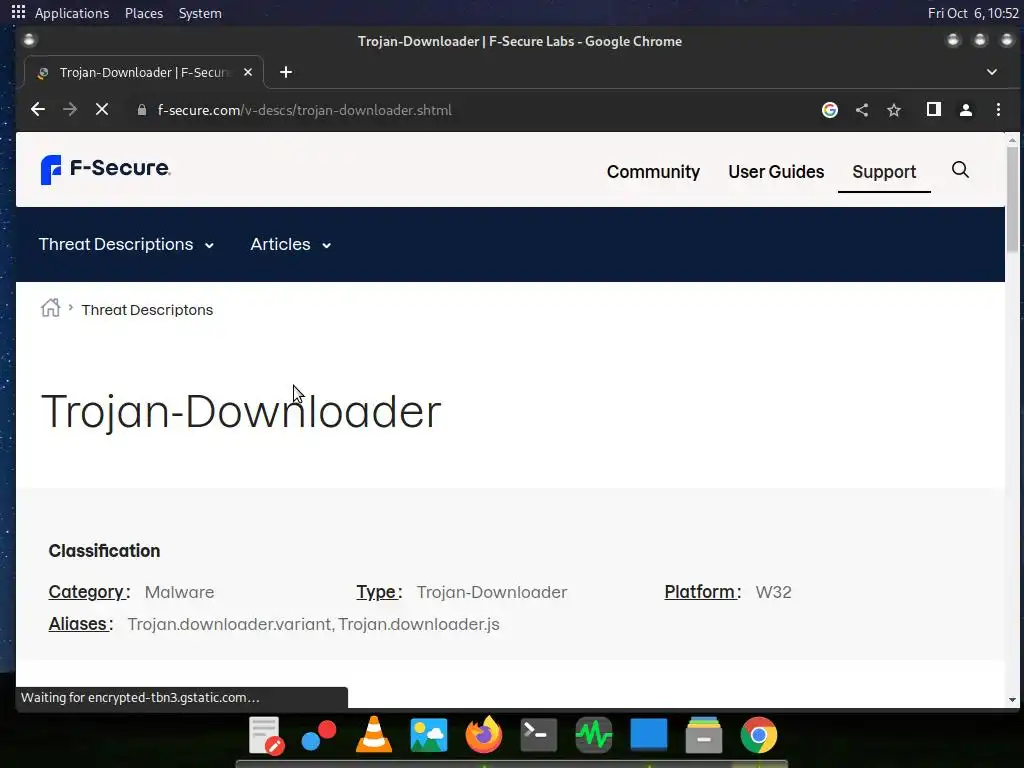Open the tab search dropdown arrow
Image resolution: width=1024 pixels, height=768 pixels.
pos(992,72)
